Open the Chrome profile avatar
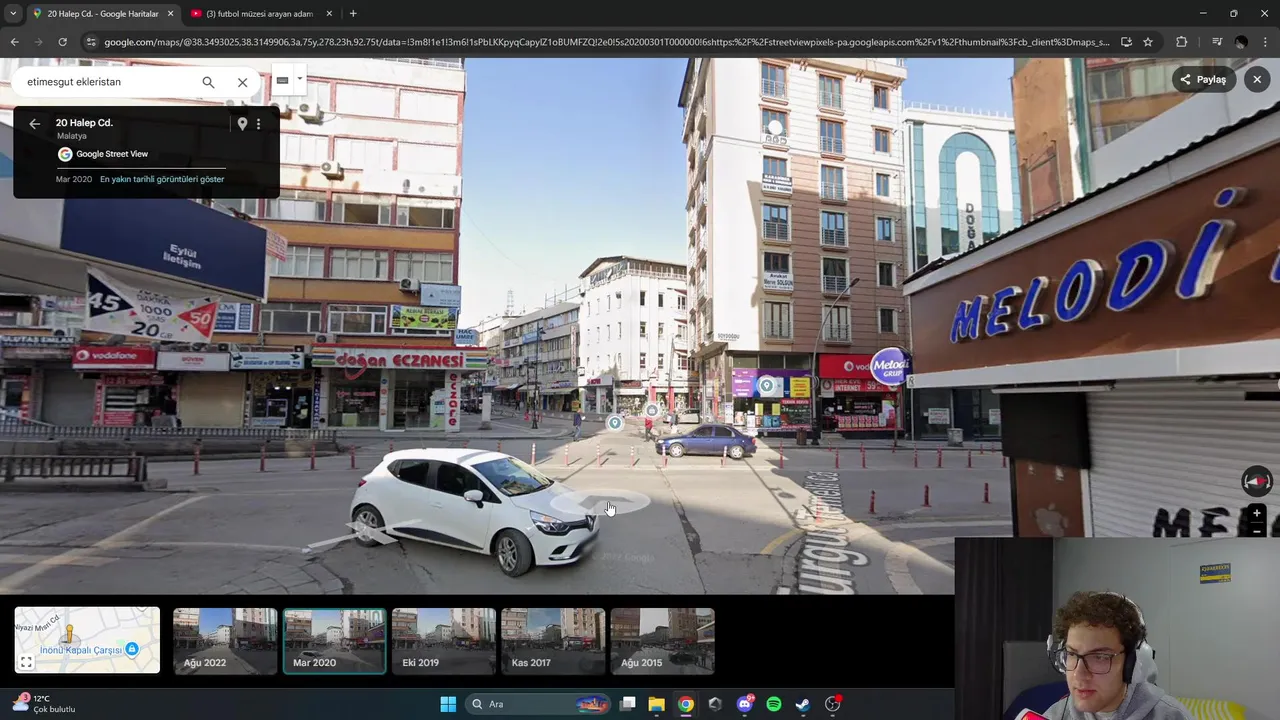1280x720 pixels. (x=1241, y=42)
